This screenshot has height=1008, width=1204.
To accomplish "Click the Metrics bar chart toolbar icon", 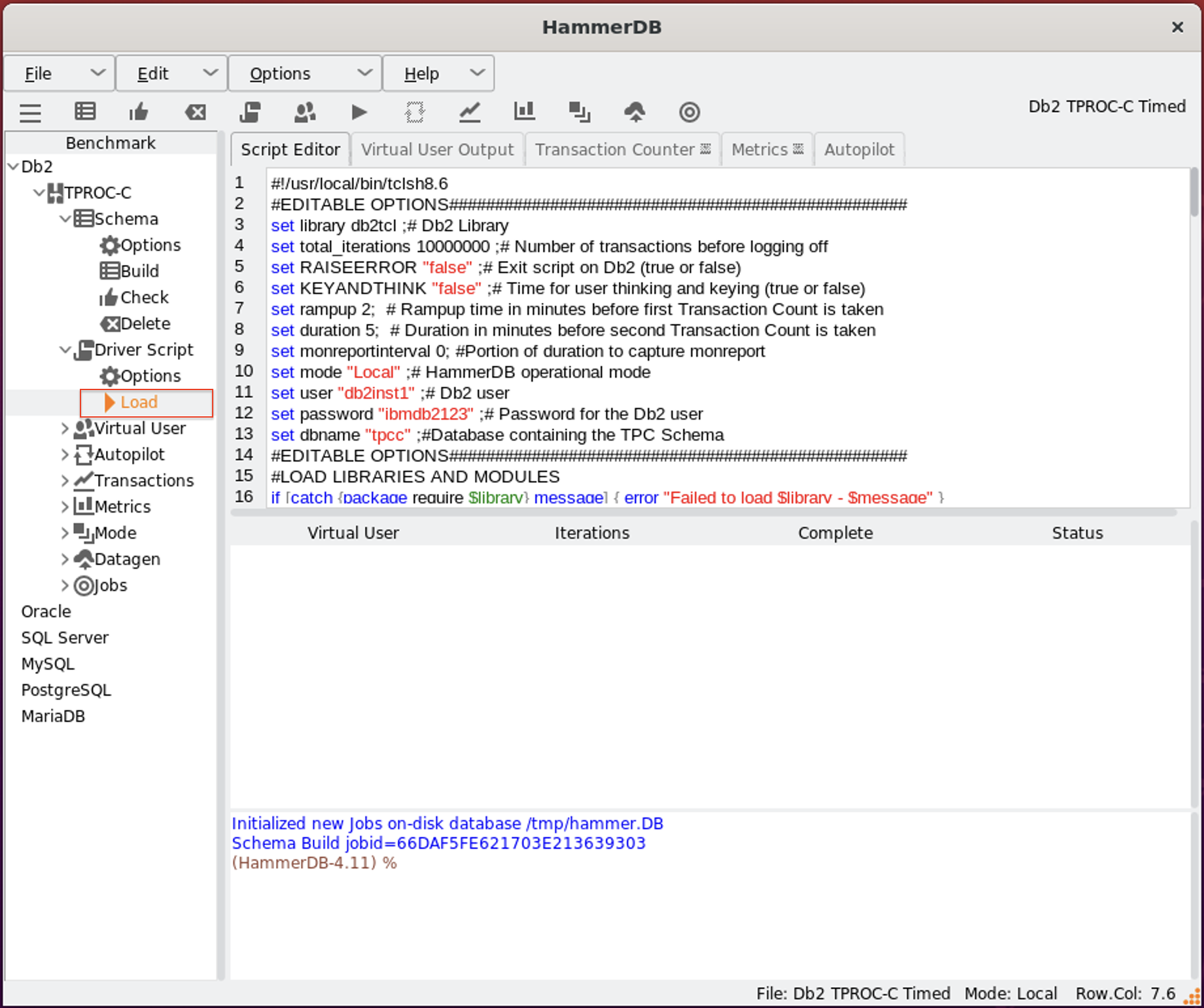I will pyautogui.click(x=524, y=112).
